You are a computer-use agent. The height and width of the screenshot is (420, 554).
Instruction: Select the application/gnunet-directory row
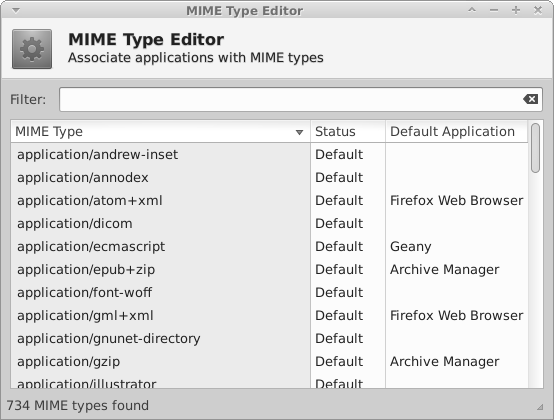pos(269,338)
